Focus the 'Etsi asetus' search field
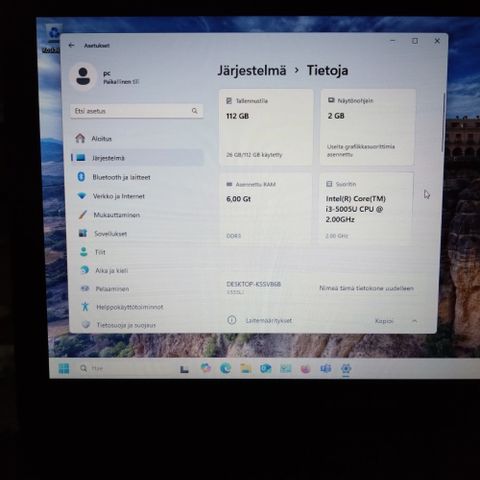This screenshot has height=480, width=480. pos(137,111)
